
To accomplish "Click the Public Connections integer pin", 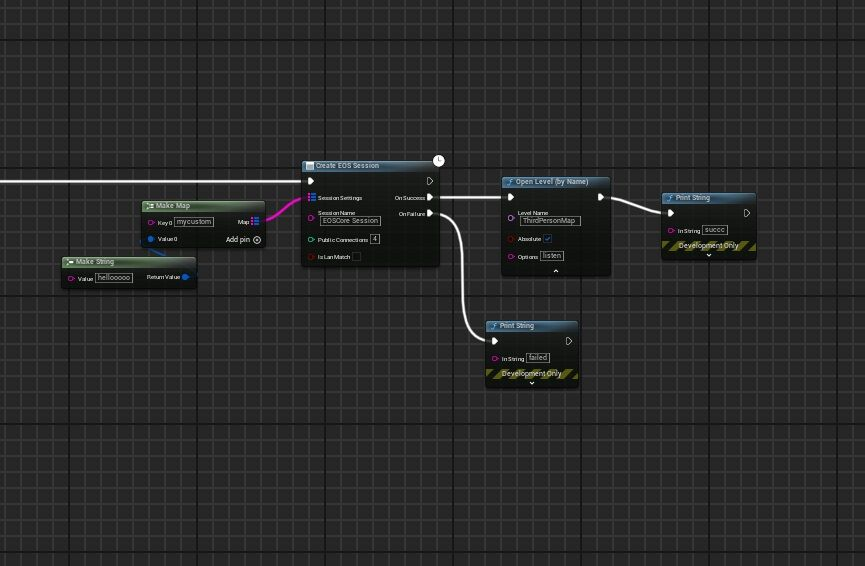I will (x=312, y=240).
